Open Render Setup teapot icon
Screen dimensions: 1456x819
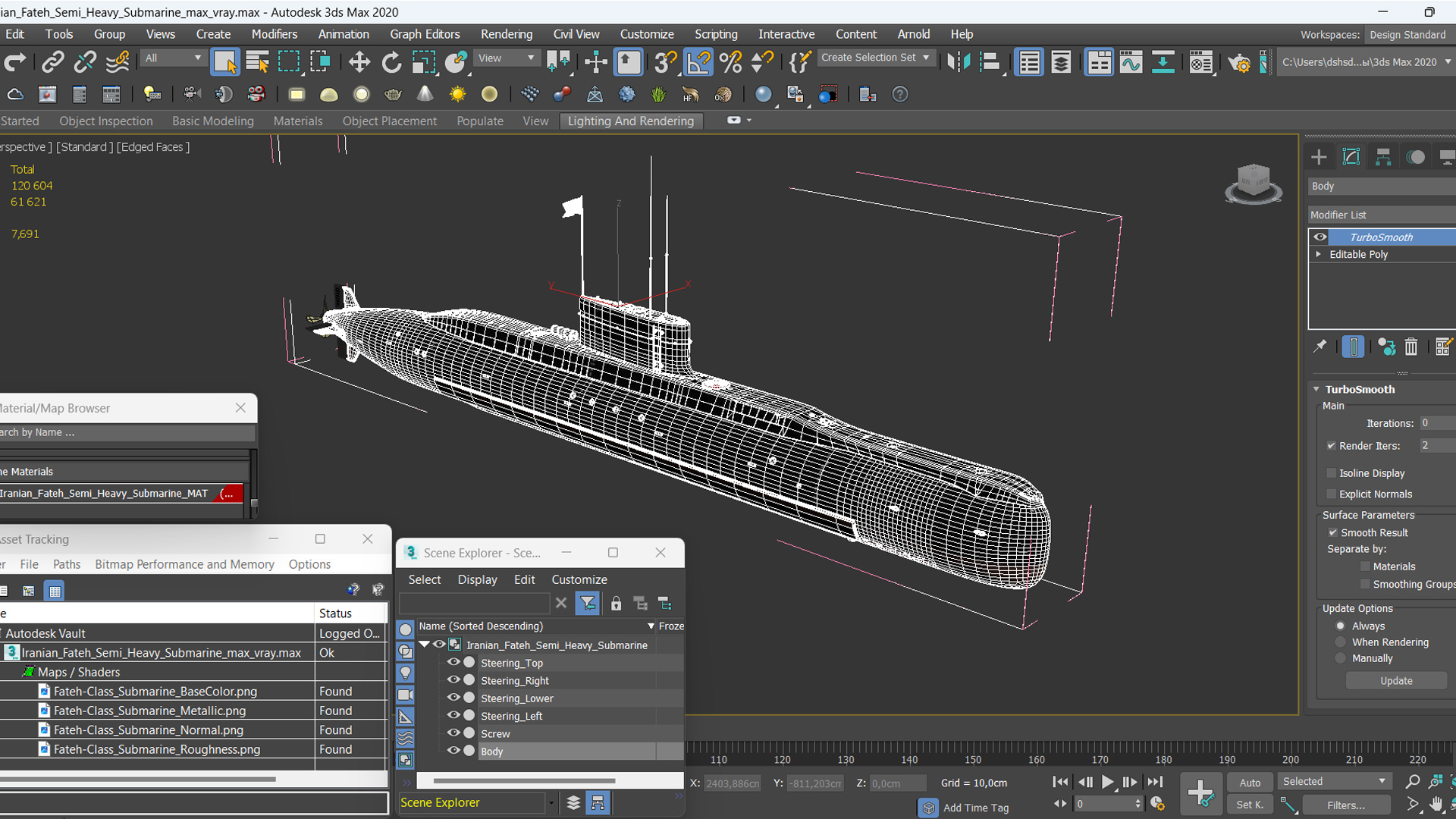click(1238, 62)
